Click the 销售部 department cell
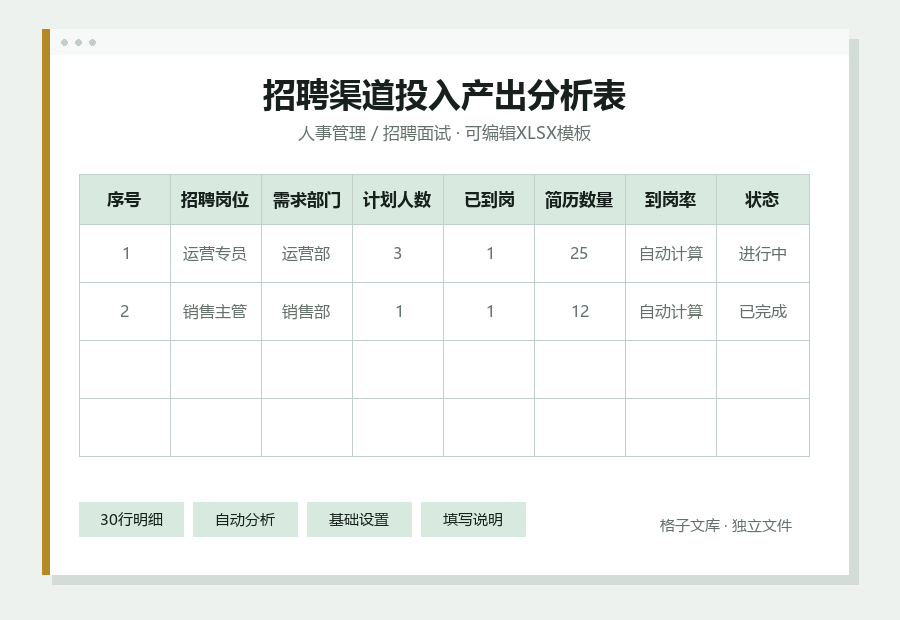Viewport: 900px width, 620px height. [307, 311]
